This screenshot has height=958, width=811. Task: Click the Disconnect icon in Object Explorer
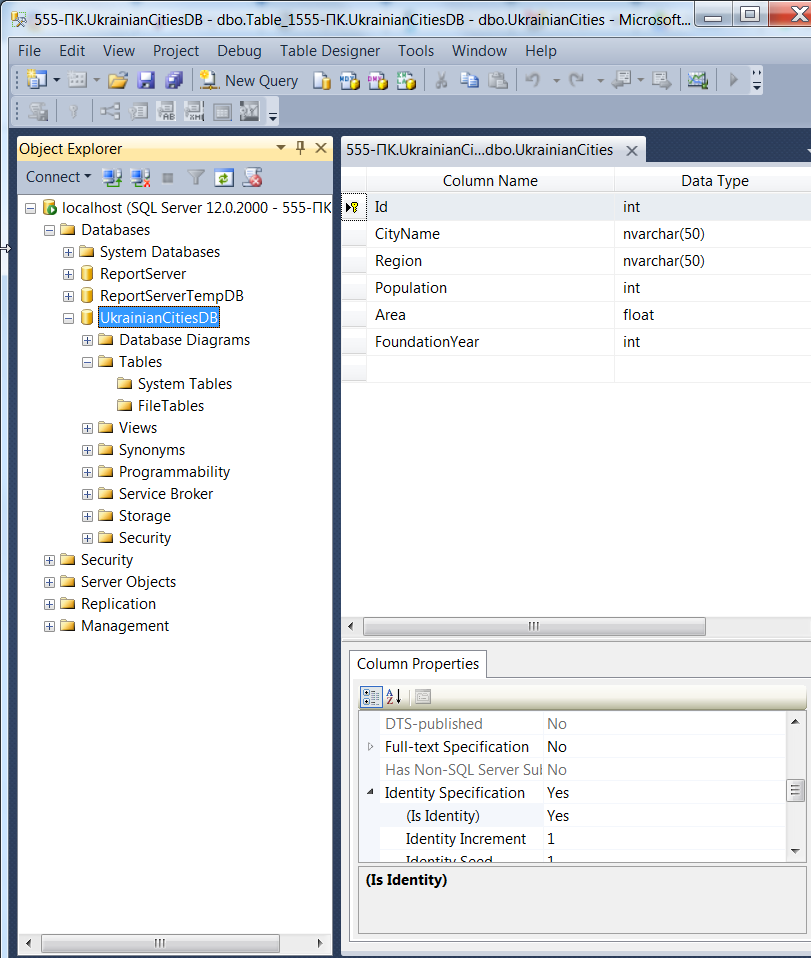coord(141,178)
